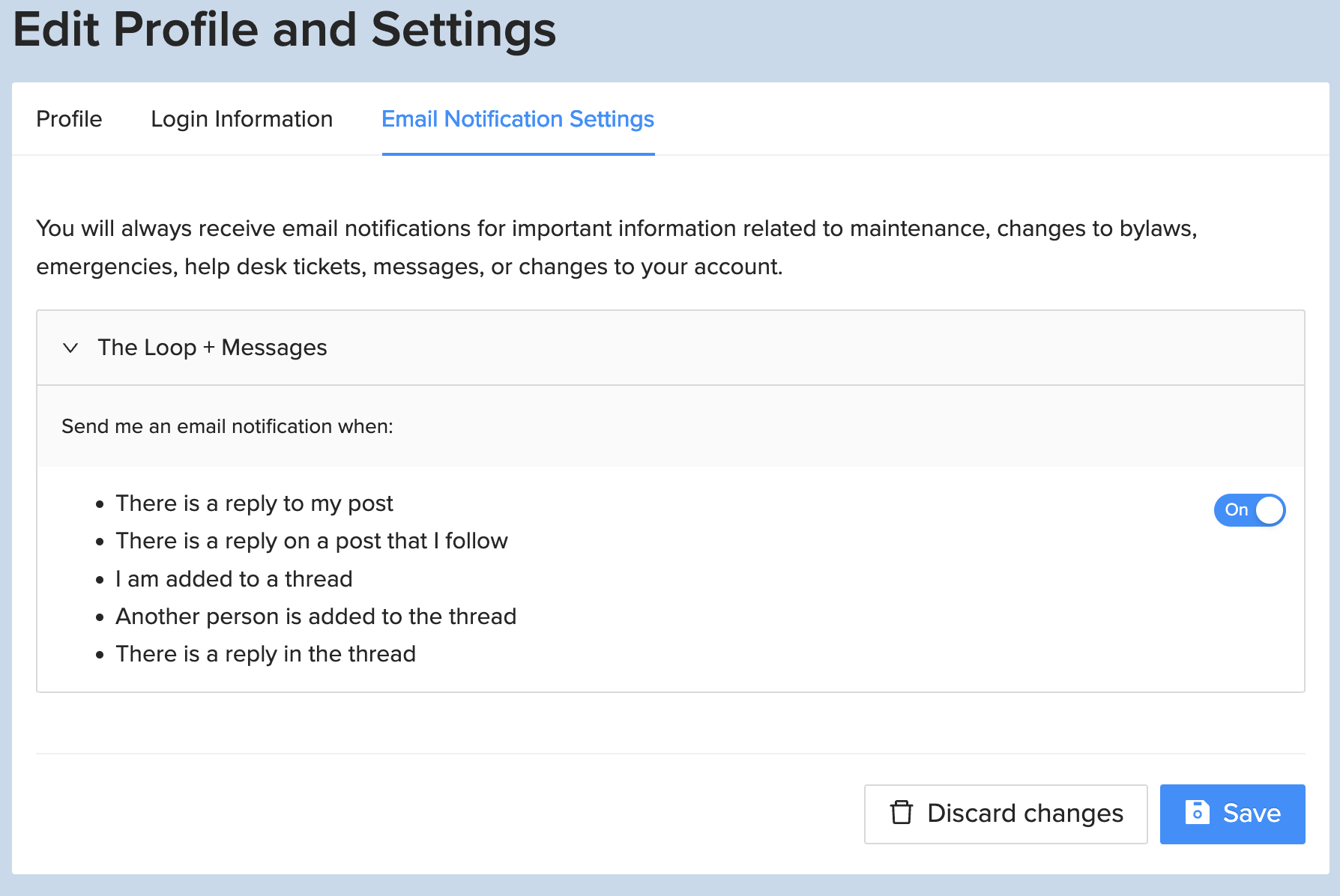Click The Loop + Messages header
The width and height of the screenshot is (1340, 896).
pos(213,348)
